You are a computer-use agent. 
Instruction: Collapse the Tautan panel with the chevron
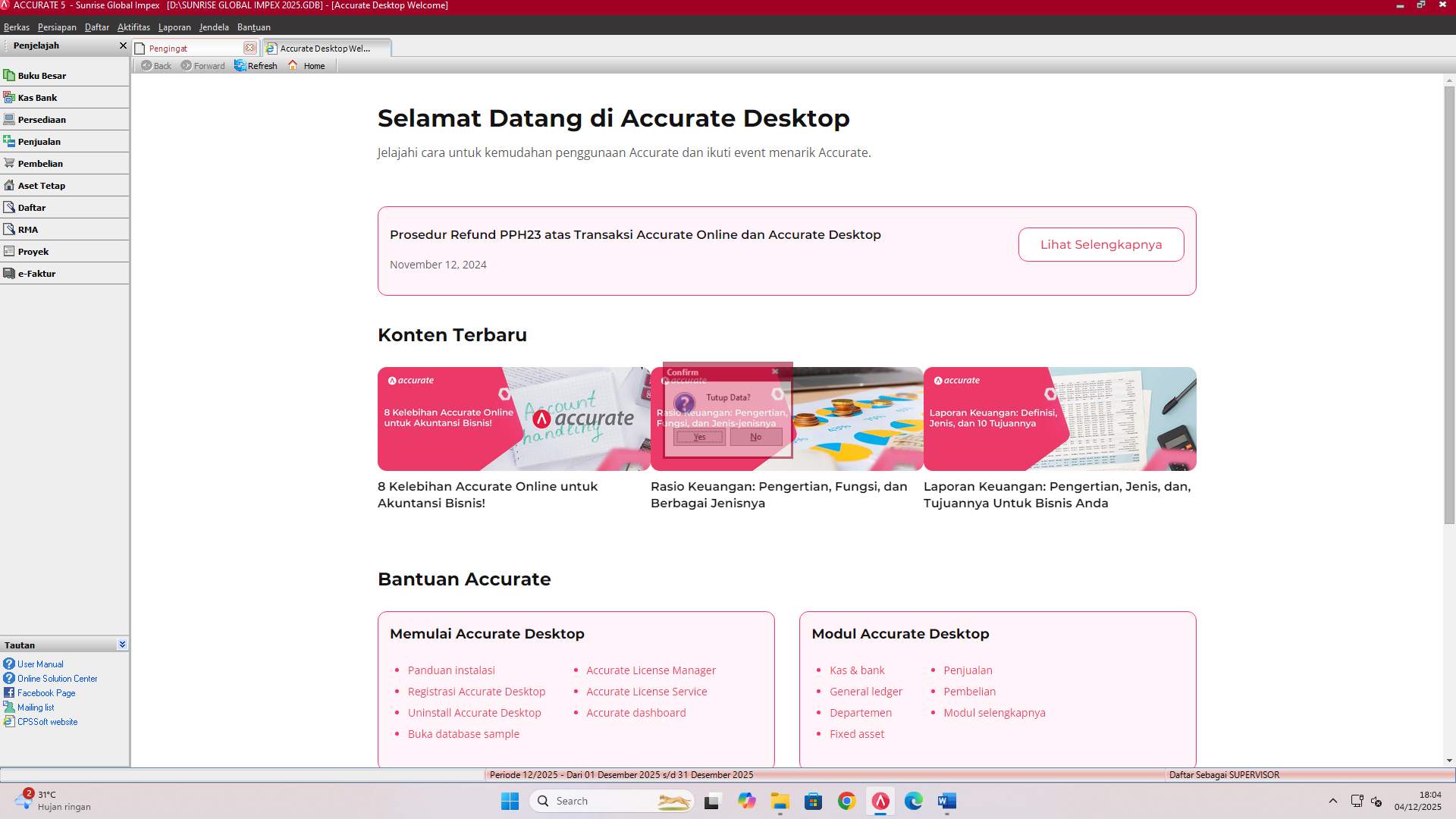point(121,644)
